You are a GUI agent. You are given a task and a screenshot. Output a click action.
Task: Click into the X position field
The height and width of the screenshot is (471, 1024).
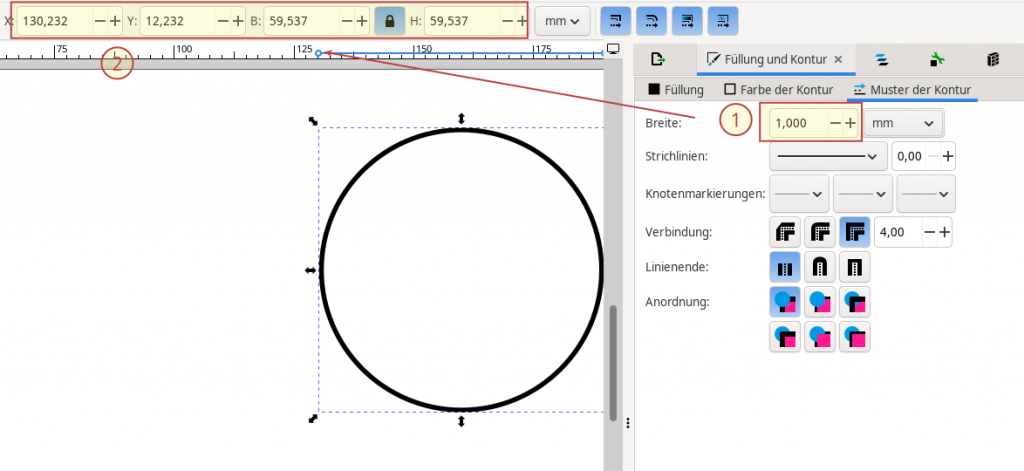pyautogui.click(x=53, y=21)
